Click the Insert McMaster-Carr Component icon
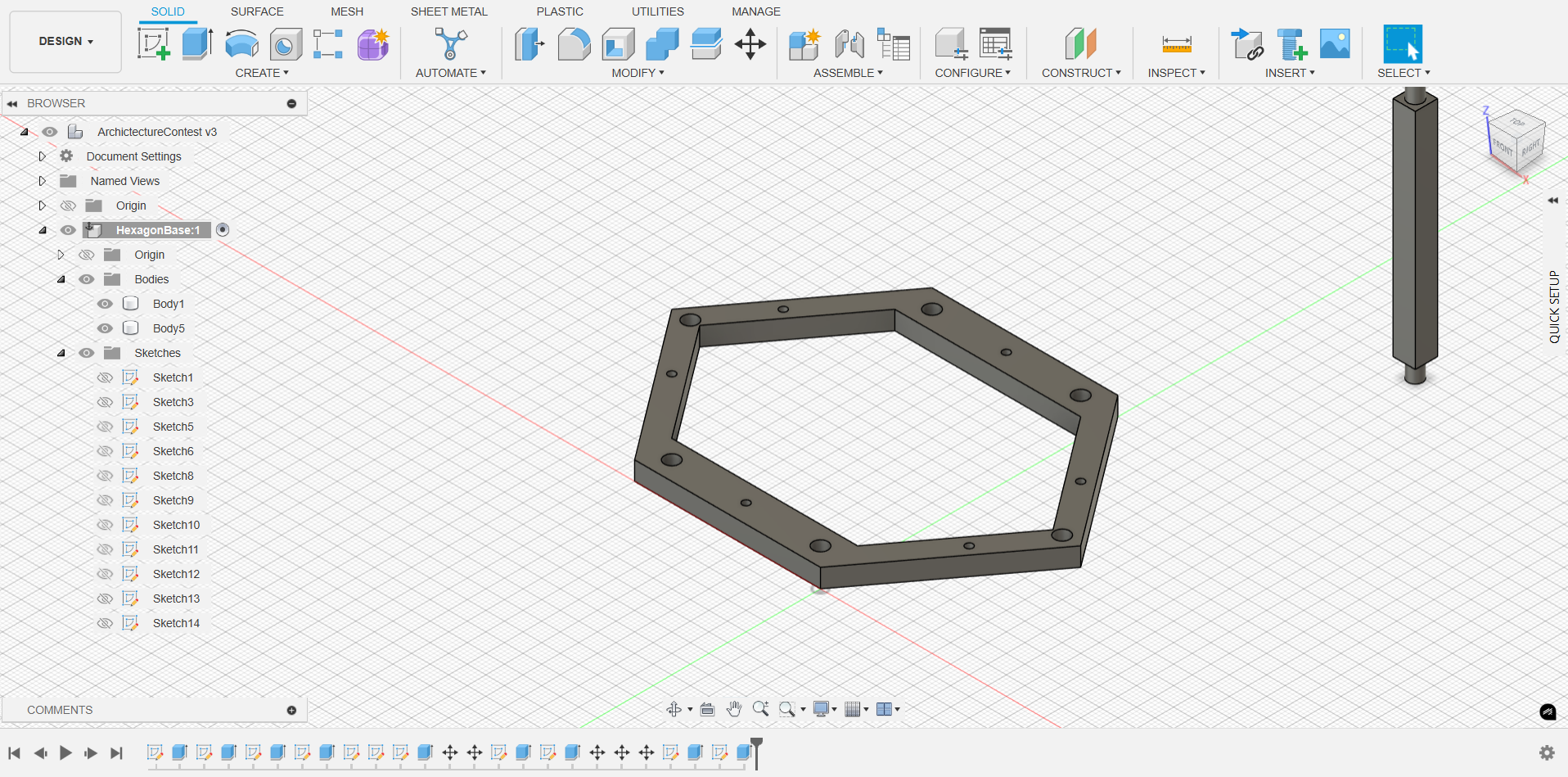The height and width of the screenshot is (777, 1568). 1291,44
